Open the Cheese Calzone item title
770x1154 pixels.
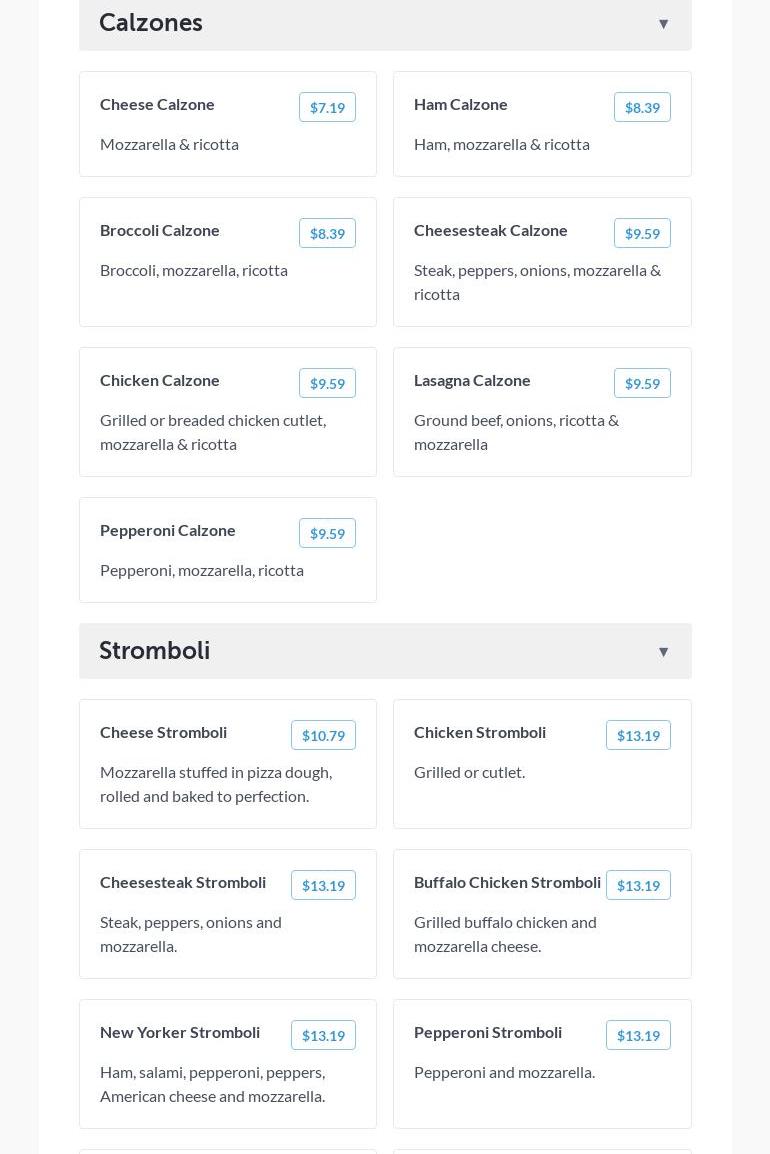pos(157,104)
